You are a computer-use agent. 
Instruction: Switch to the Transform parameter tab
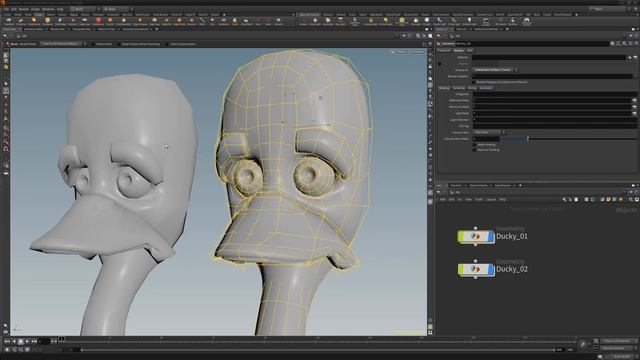click(444, 51)
